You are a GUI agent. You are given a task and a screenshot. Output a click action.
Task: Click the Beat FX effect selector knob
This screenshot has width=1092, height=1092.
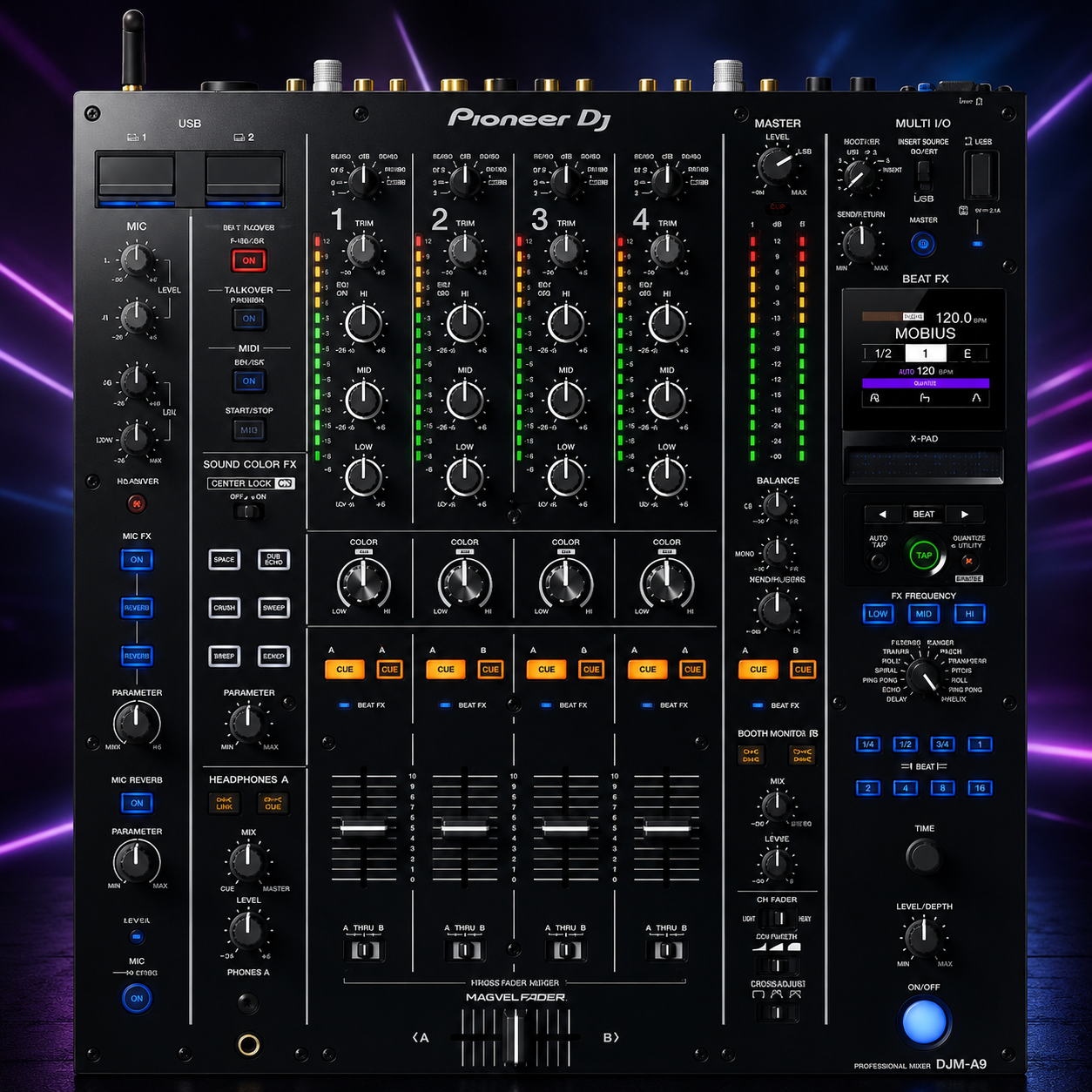coord(923,677)
